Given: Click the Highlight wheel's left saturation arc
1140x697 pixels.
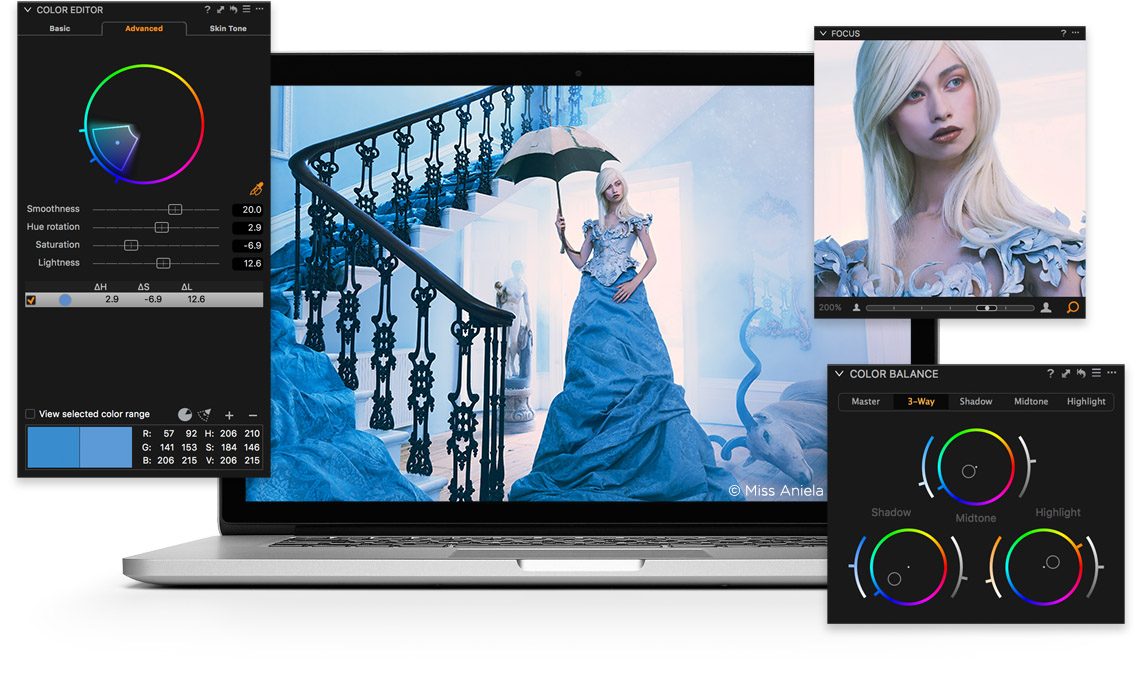Looking at the screenshot, I should pyautogui.click(x=994, y=568).
